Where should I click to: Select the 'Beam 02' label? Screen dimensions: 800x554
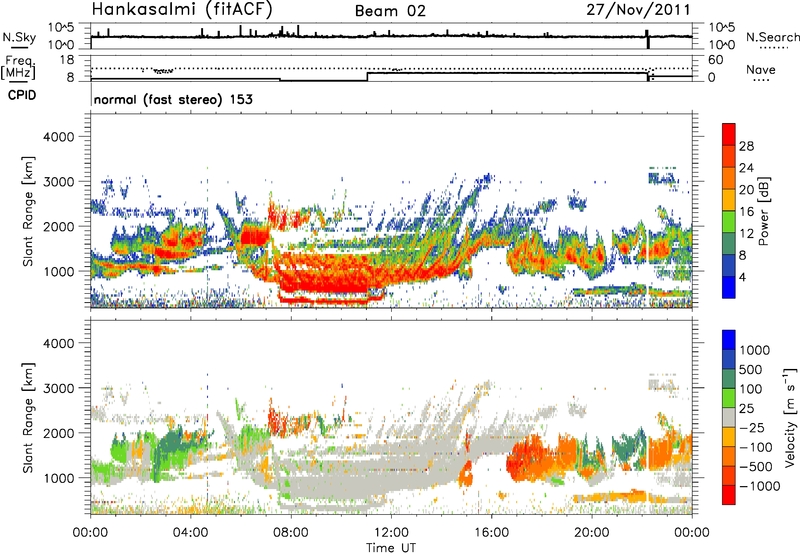(x=390, y=11)
